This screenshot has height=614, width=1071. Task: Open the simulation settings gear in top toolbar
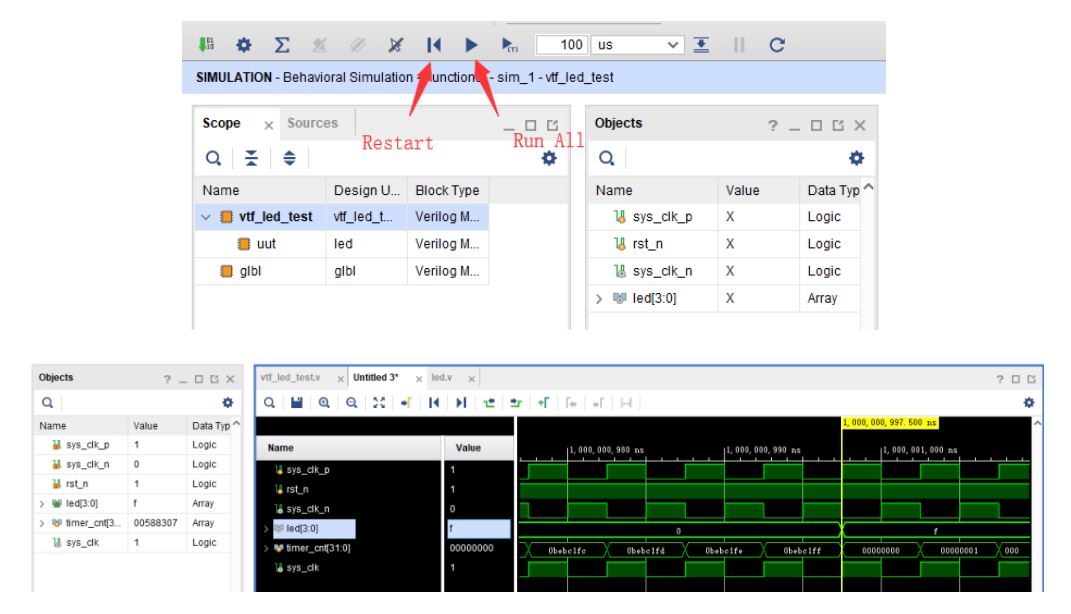coord(244,45)
